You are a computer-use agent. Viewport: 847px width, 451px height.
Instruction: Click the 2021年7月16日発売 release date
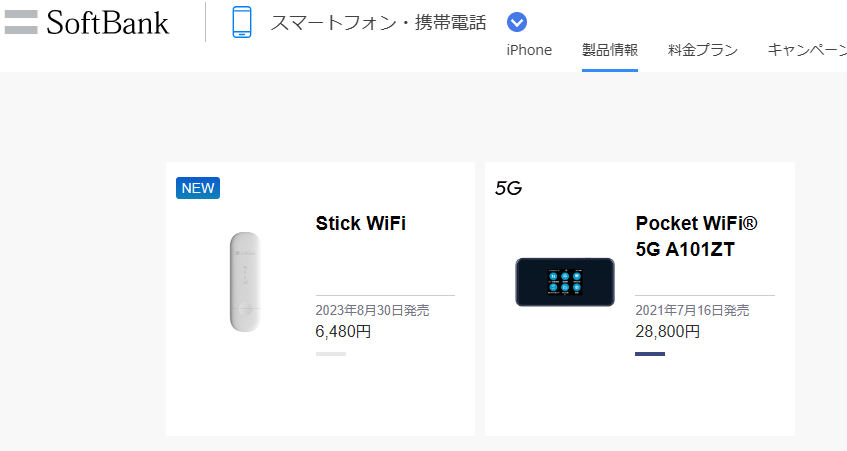692,311
